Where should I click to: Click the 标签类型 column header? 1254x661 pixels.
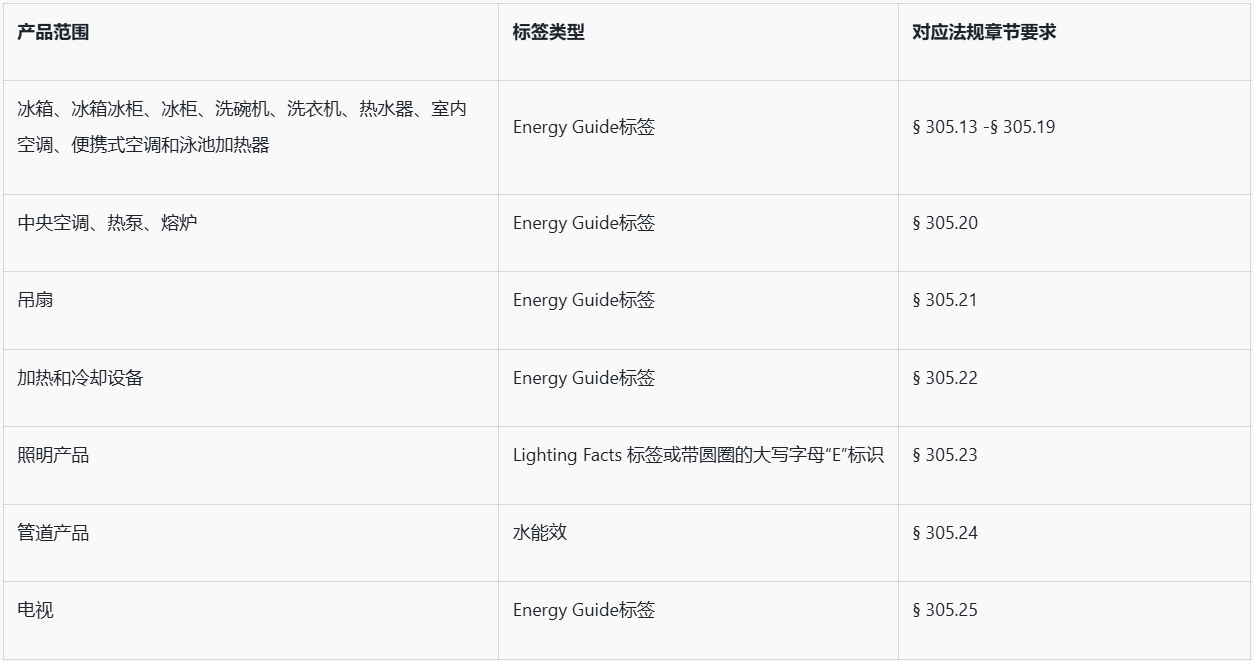[x=548, y=32]
